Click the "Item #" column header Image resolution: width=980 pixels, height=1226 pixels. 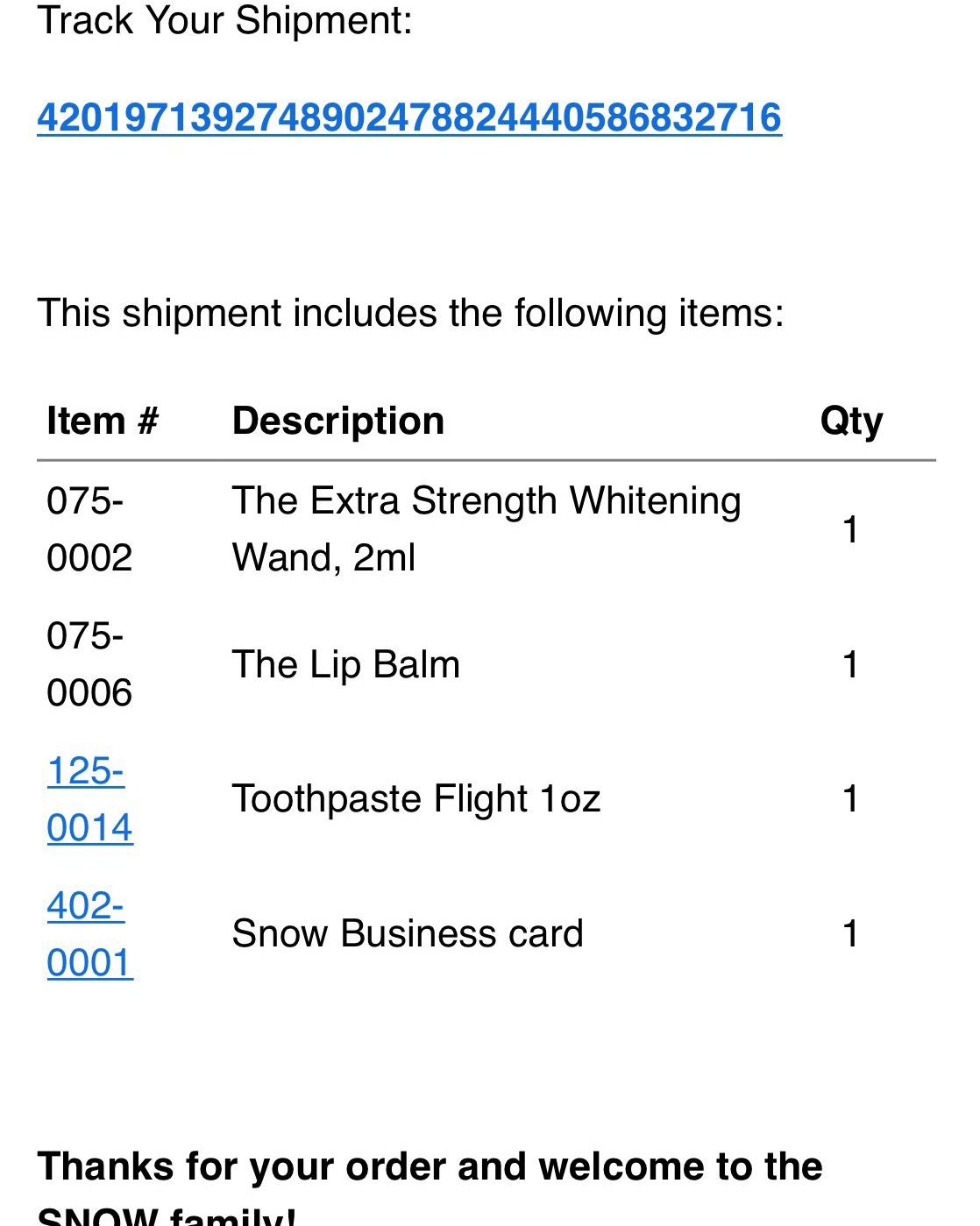(x=102, y=421)
